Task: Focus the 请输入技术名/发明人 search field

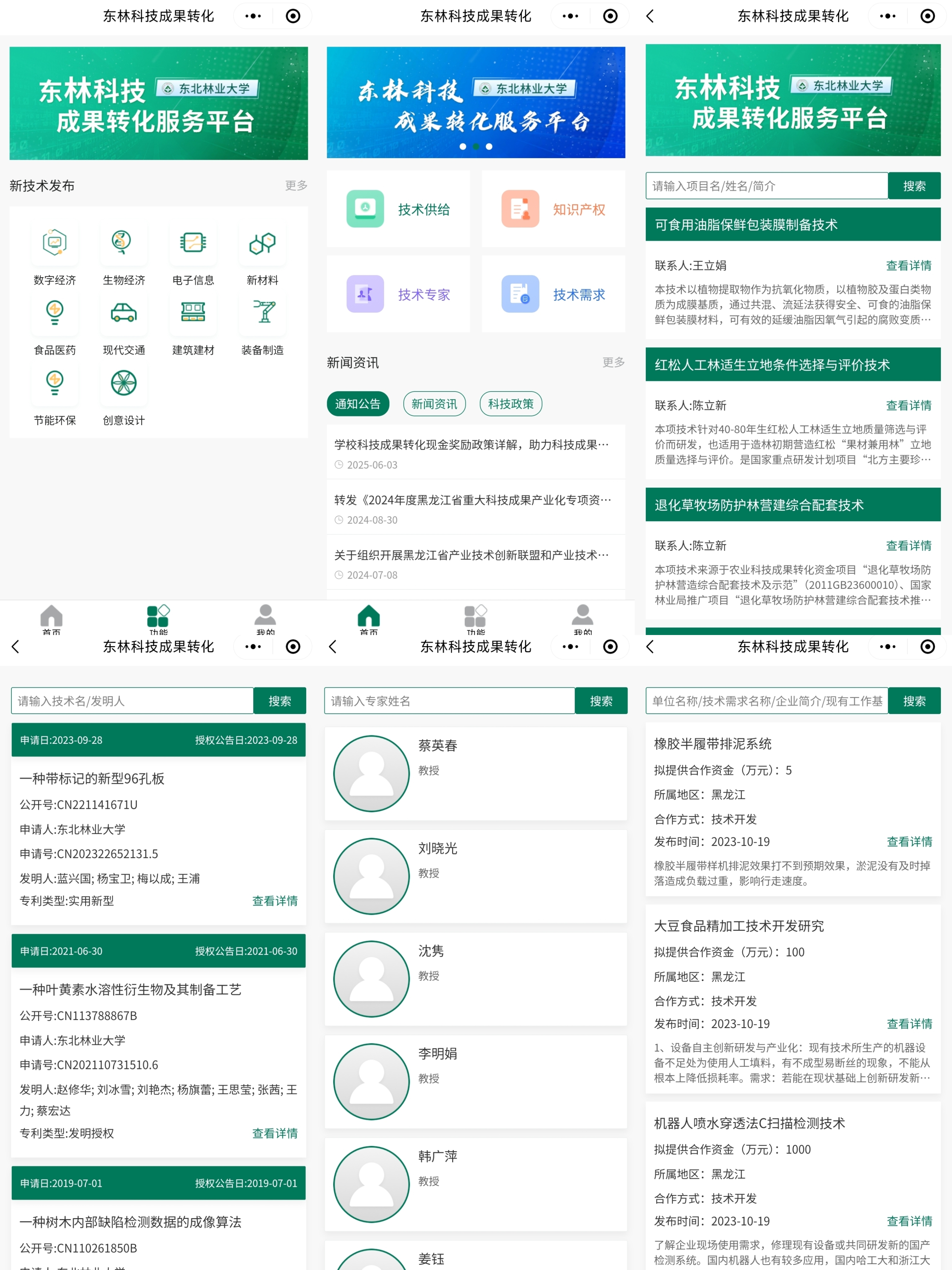Action: 133,701
